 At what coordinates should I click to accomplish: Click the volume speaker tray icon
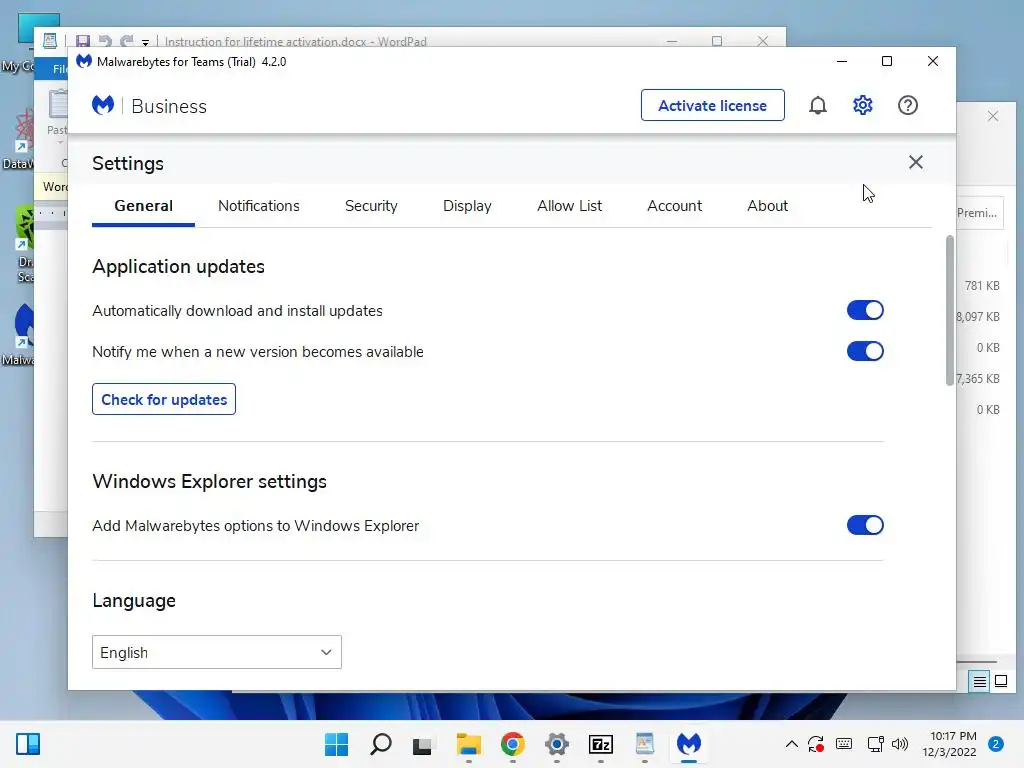pos(900,744)
